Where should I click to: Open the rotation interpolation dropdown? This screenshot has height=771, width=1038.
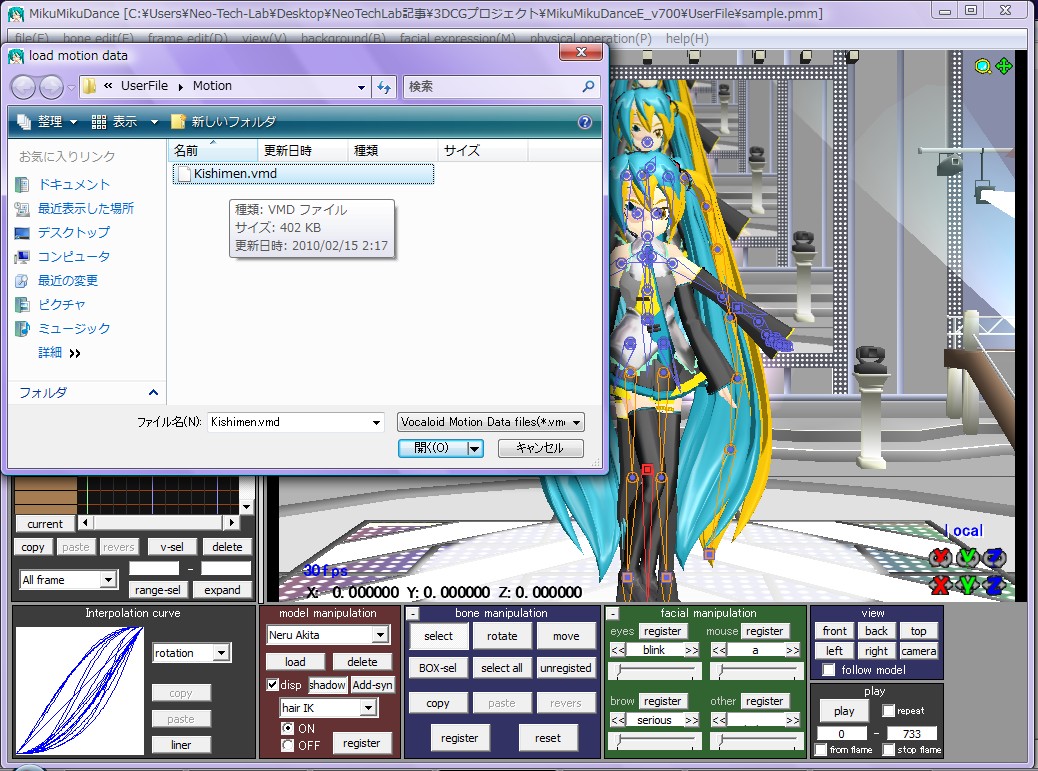[x=221, y=653]
